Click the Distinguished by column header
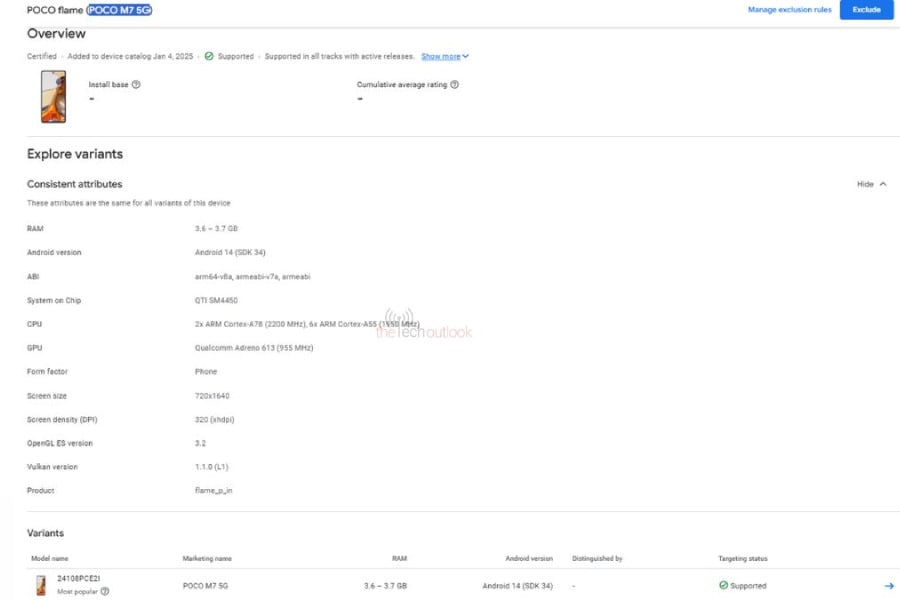The width and height of the screenshot is (900, 600). pos(597,558)
